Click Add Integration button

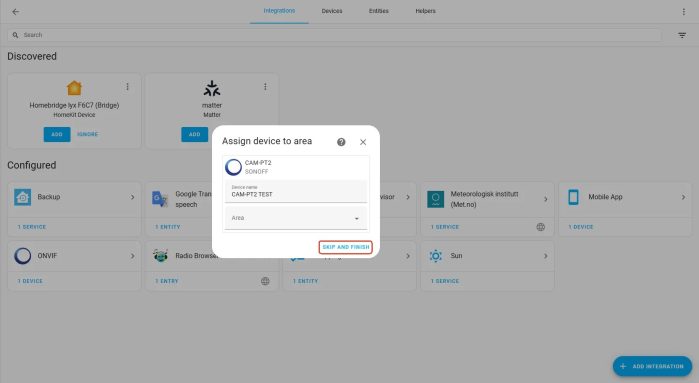coord(652,366)
